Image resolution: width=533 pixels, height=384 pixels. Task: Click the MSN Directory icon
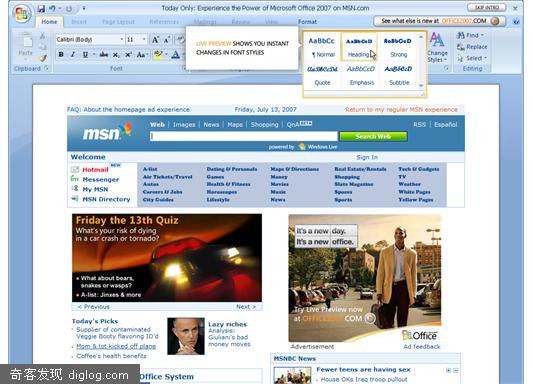point(75,198)
